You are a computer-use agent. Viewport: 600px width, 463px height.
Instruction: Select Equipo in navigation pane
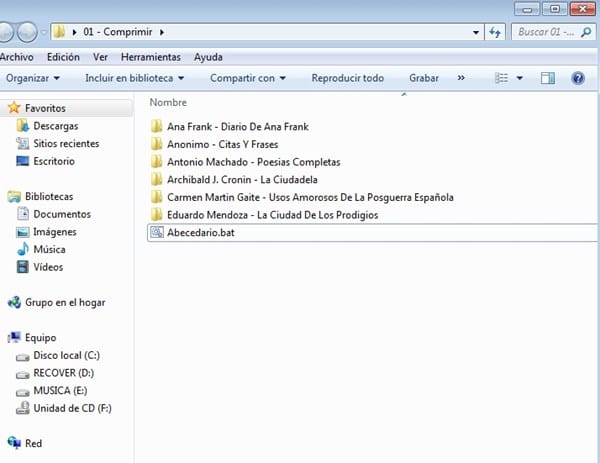pyautogui.click(x=41, y=338)
